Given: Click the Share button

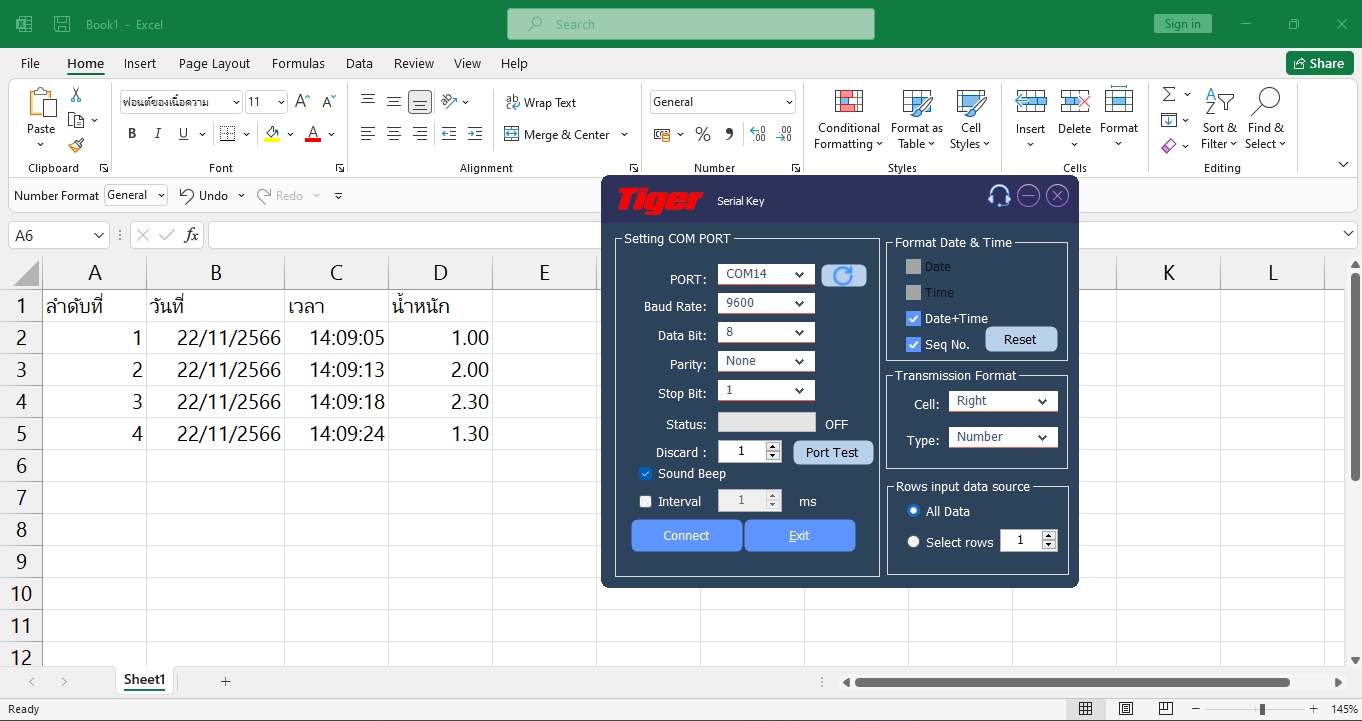Looking at the screenshot, I should pos(1319,63).
